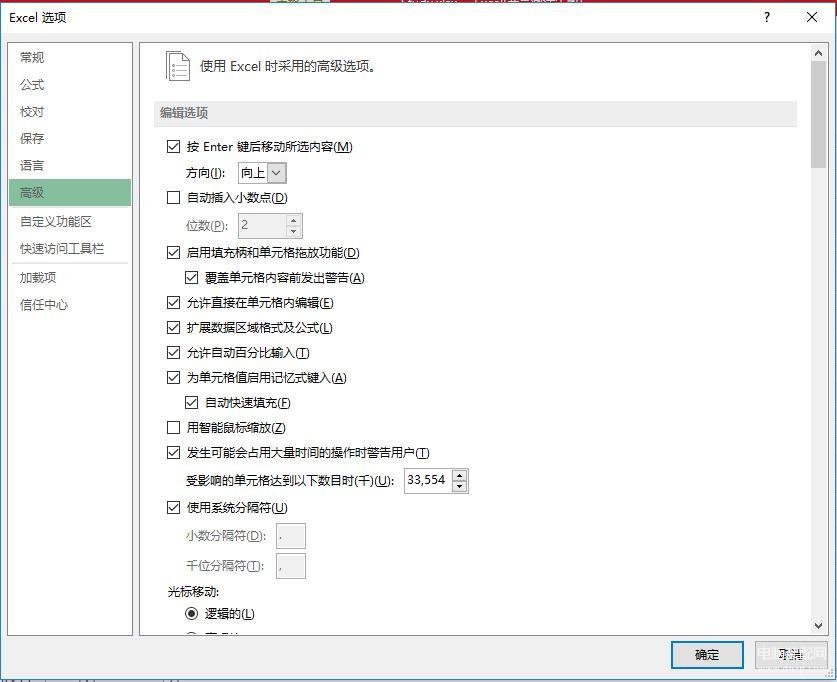Click the 确定 button

[x=707, y=655]
